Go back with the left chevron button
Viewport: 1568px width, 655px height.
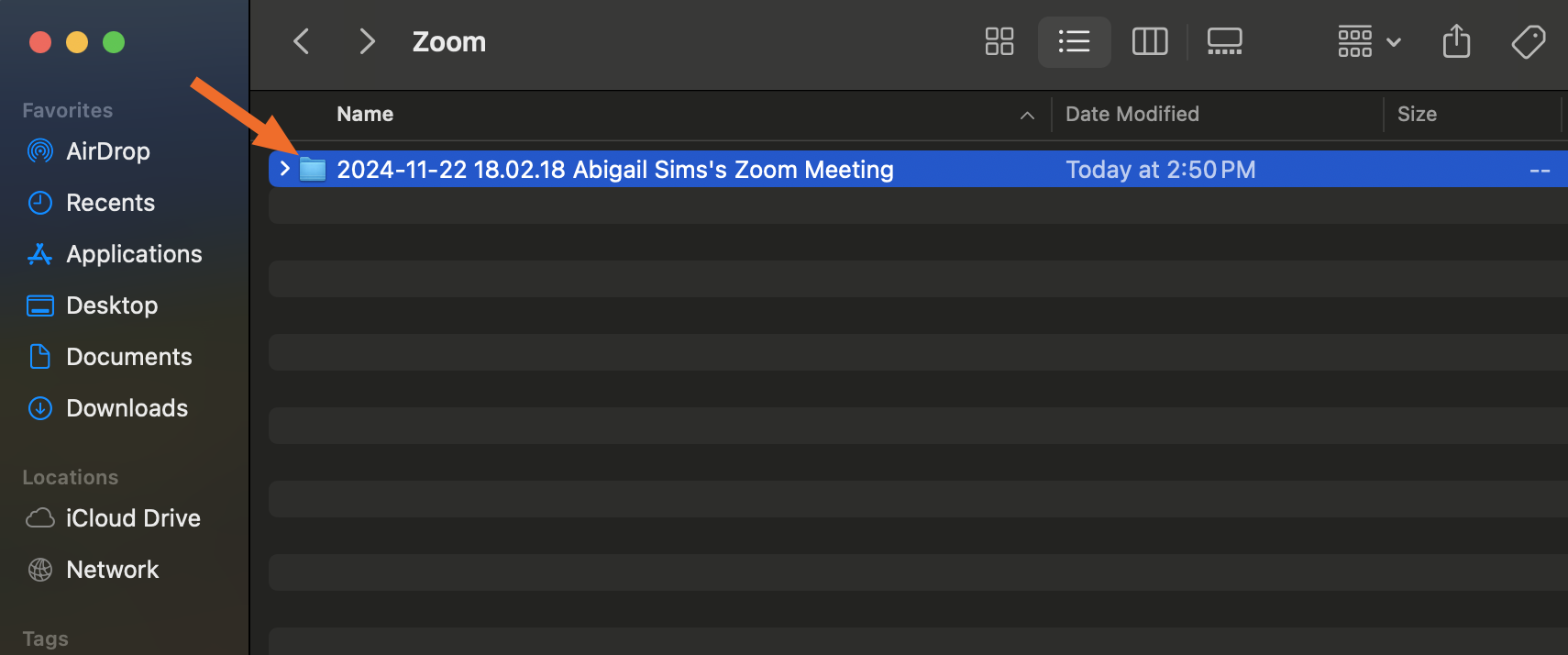[301, 41]
